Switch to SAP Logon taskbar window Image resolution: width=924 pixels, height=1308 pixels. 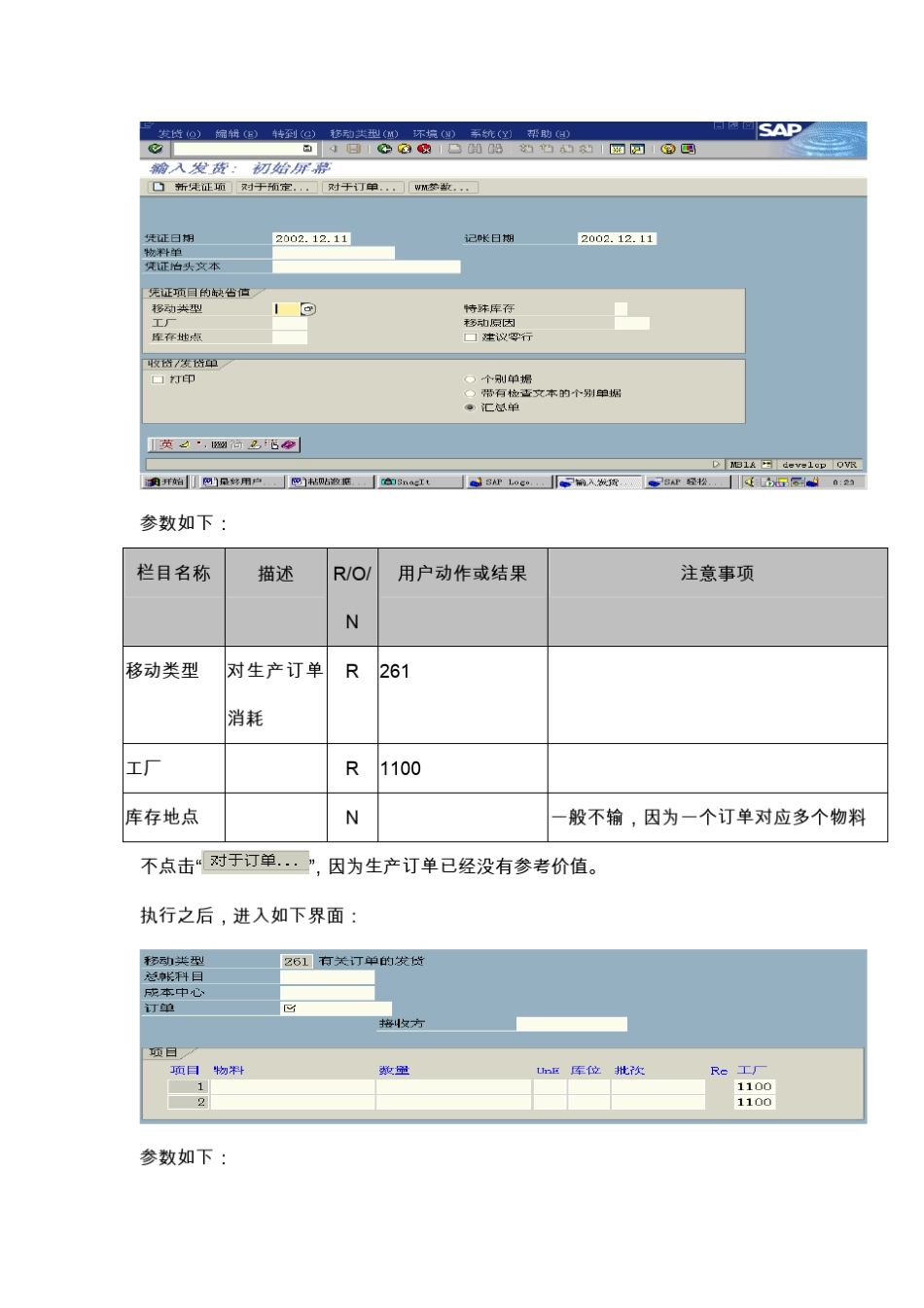508,481
